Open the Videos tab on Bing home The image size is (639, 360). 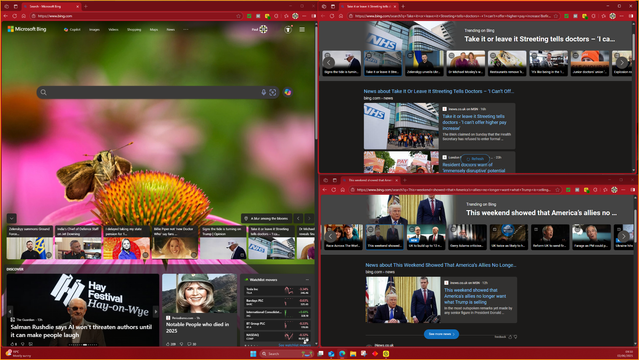[x=113, y=29]
